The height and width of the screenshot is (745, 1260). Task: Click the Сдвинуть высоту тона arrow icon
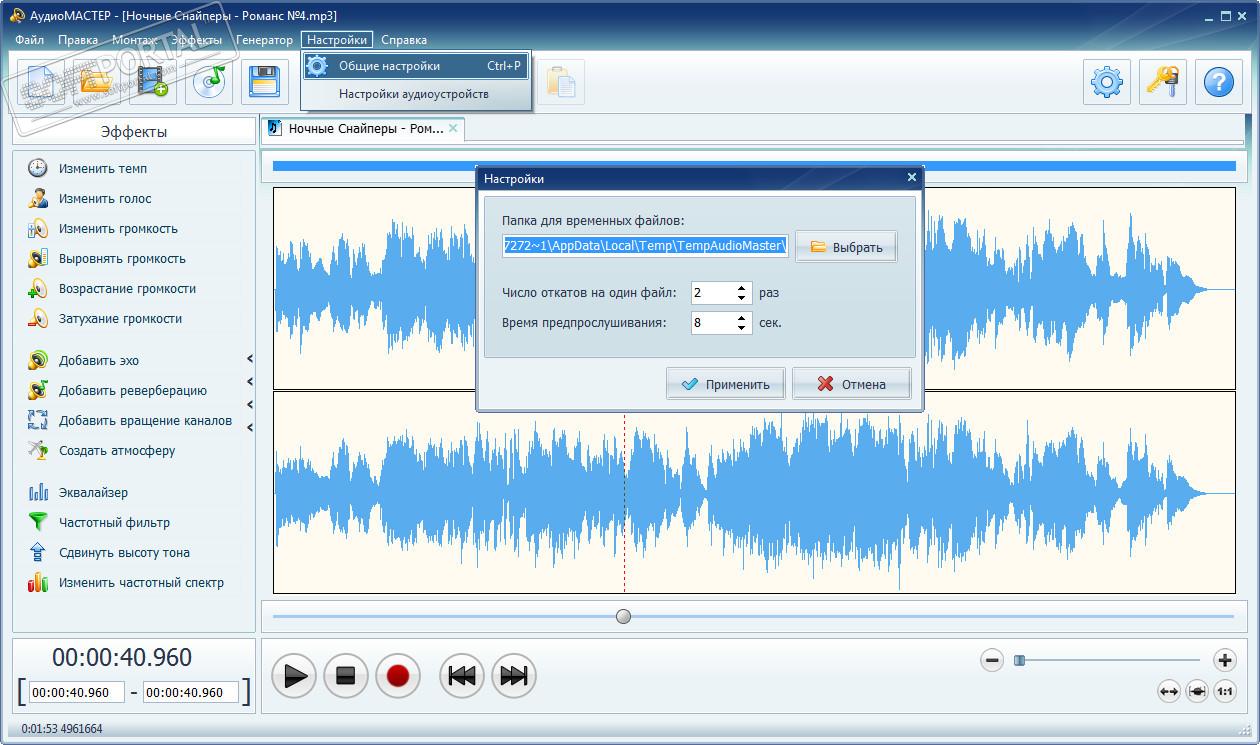click(x=38, y=552)
